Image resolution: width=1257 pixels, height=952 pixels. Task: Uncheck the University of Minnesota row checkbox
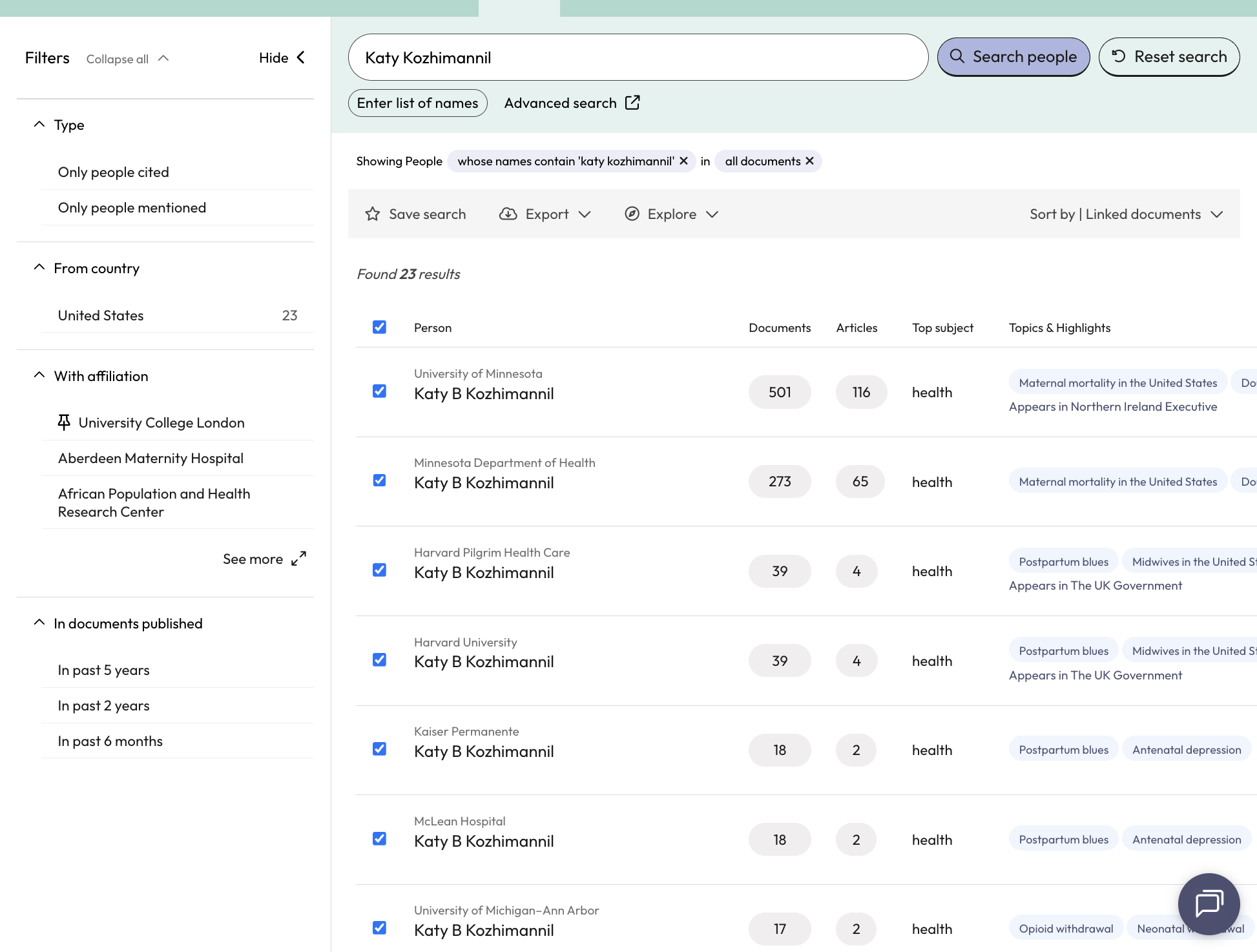coord(379,391)
